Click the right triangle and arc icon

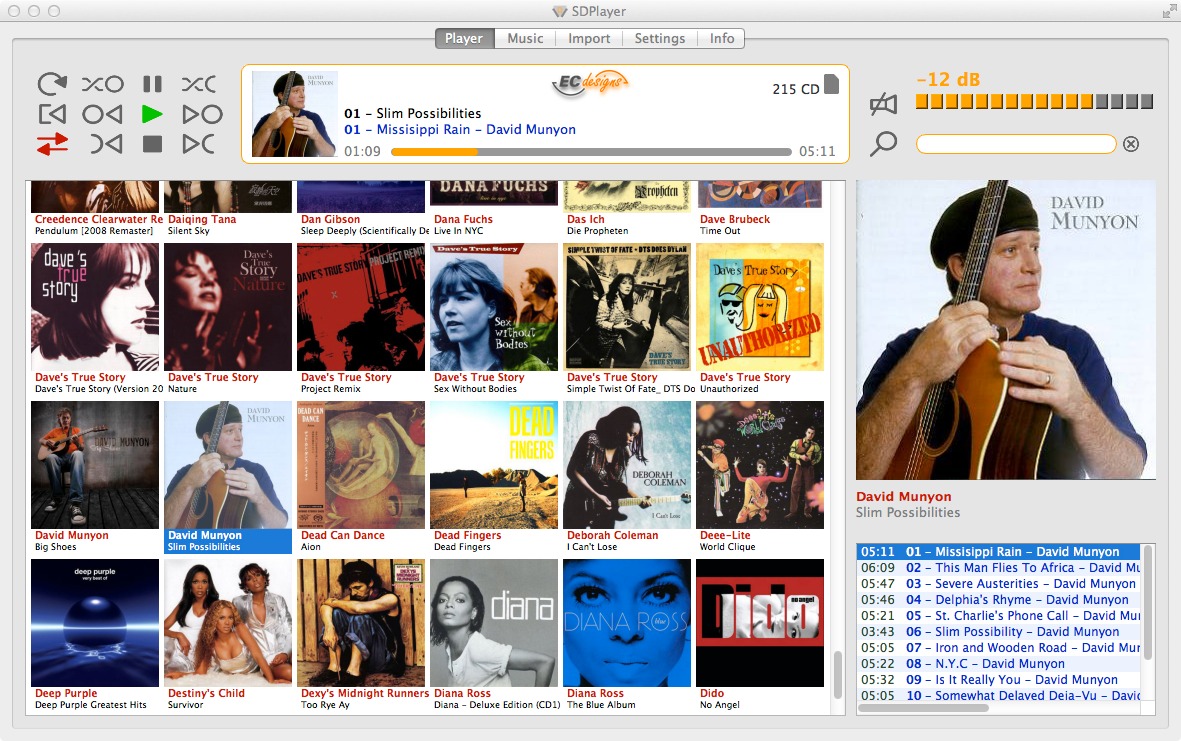(199, 144)
